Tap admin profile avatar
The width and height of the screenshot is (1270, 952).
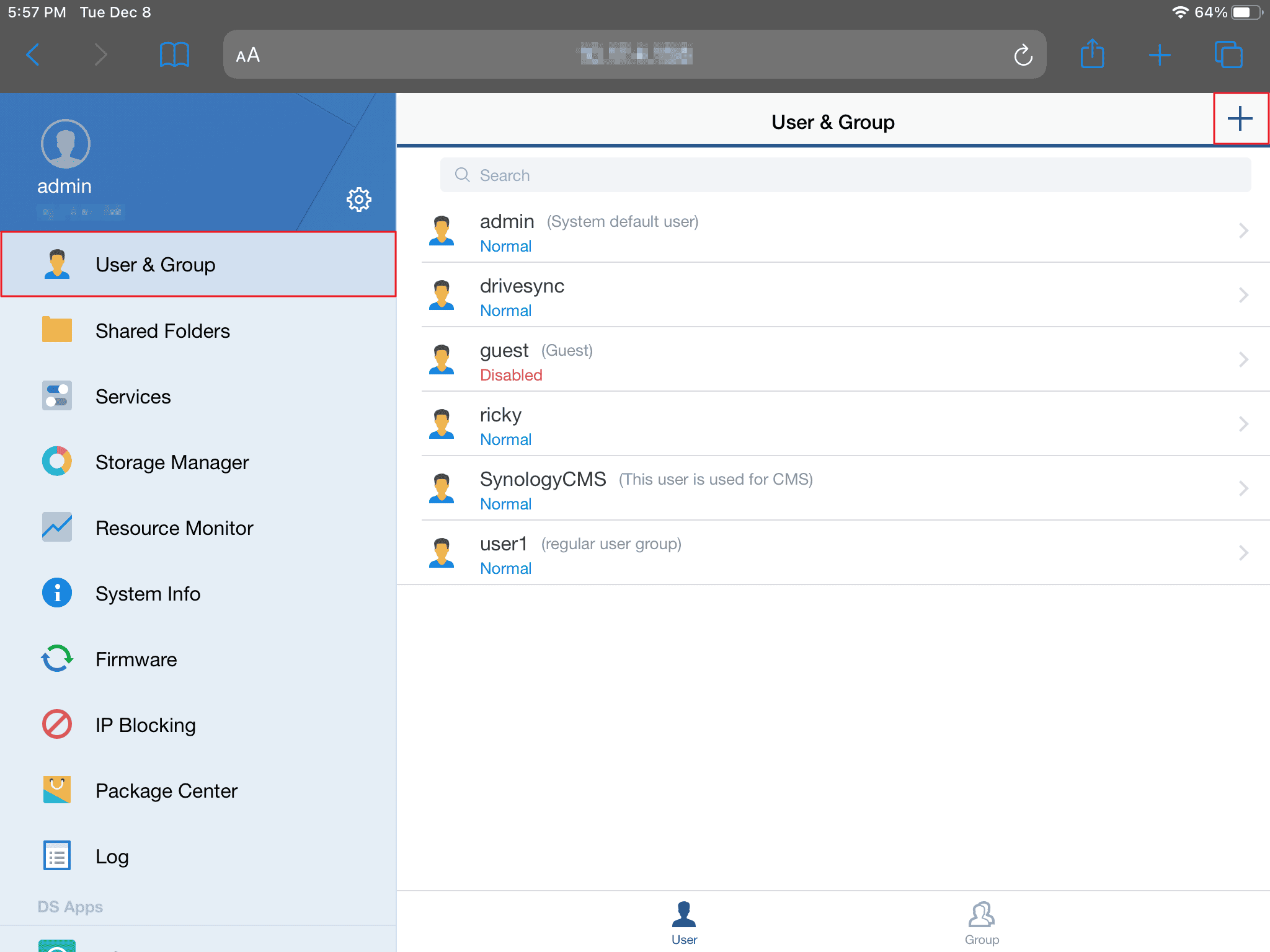tap(66, 144)
